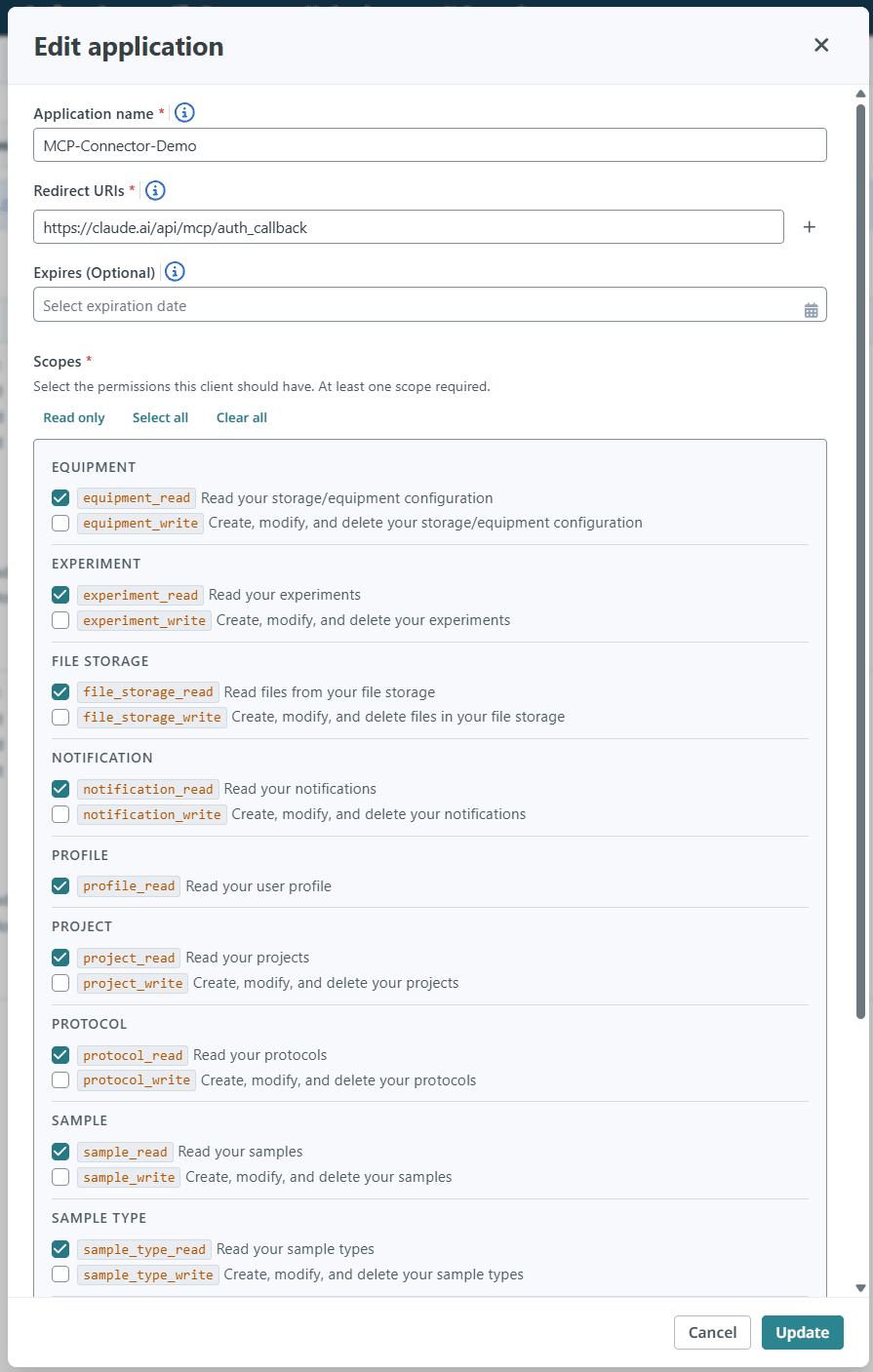This screenshot has width=873, height=1372.
Task: Click the Edit application title
Action: click(x=129, y=47)
